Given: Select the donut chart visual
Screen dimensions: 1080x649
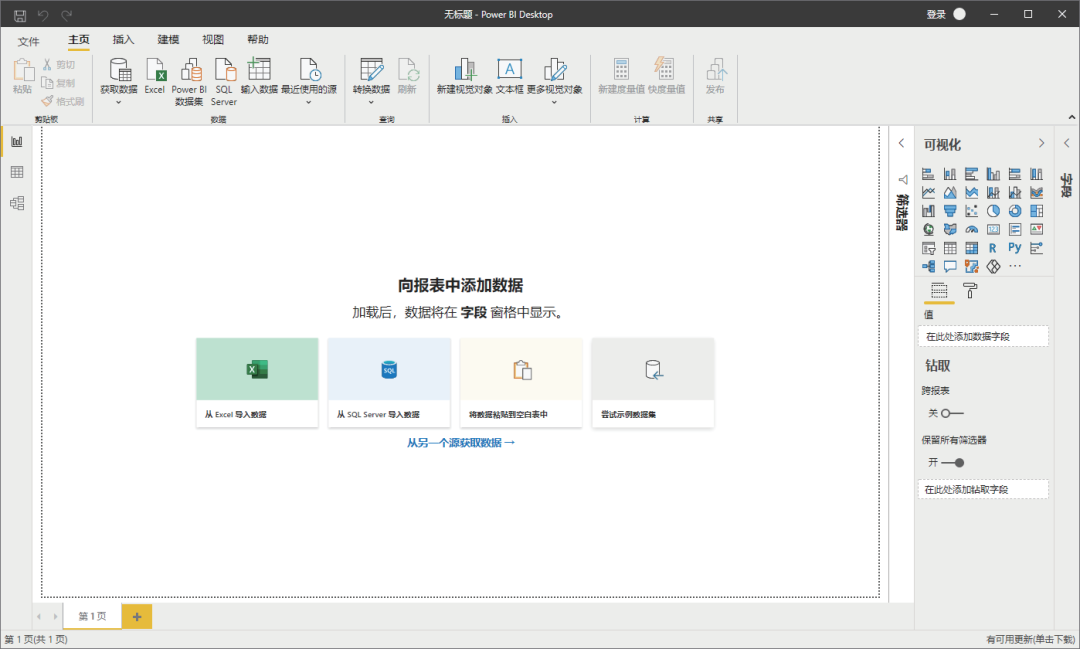Looking at the screenshot, I should pos(1015,211).
